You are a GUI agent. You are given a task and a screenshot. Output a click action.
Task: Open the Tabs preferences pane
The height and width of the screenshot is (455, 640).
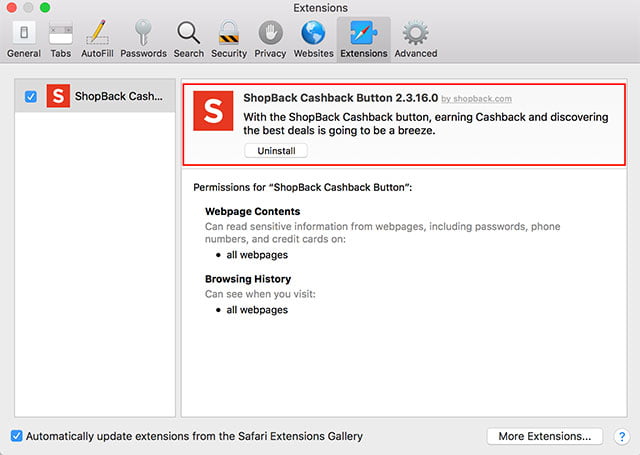pos(60,39)
